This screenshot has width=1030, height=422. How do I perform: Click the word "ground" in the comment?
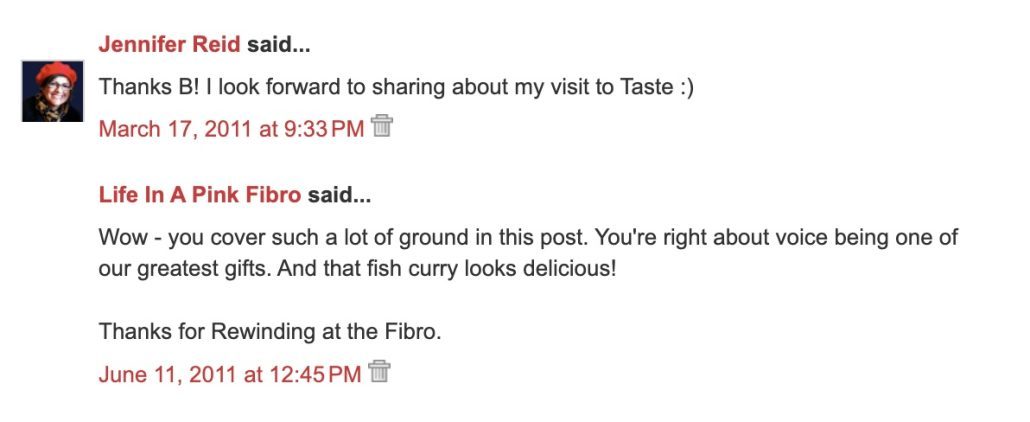pyautogui.click(x=401, y=238)
